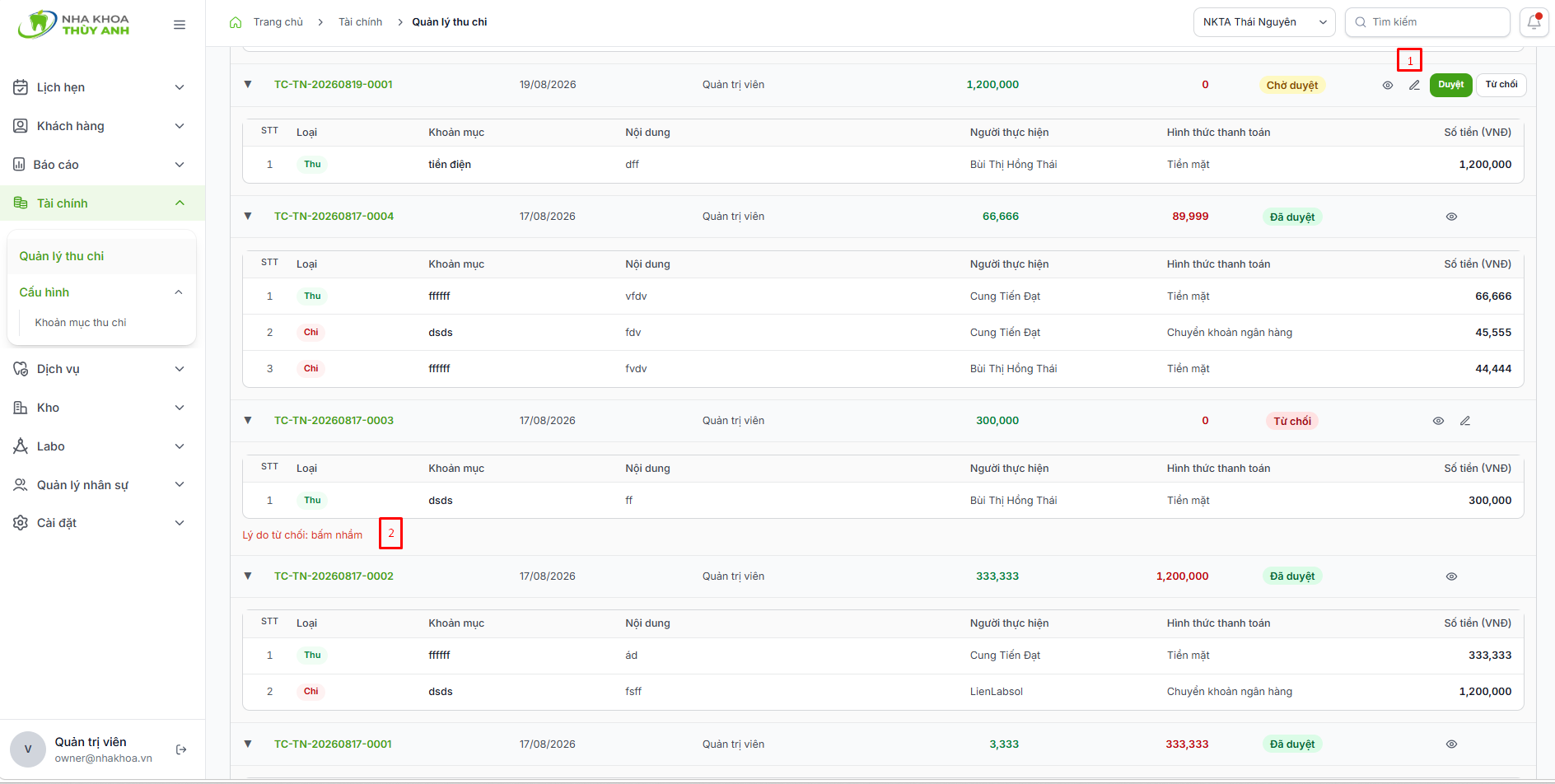View details of TC-TN-20260817-0001 via eye icon

pos(1451,744)
